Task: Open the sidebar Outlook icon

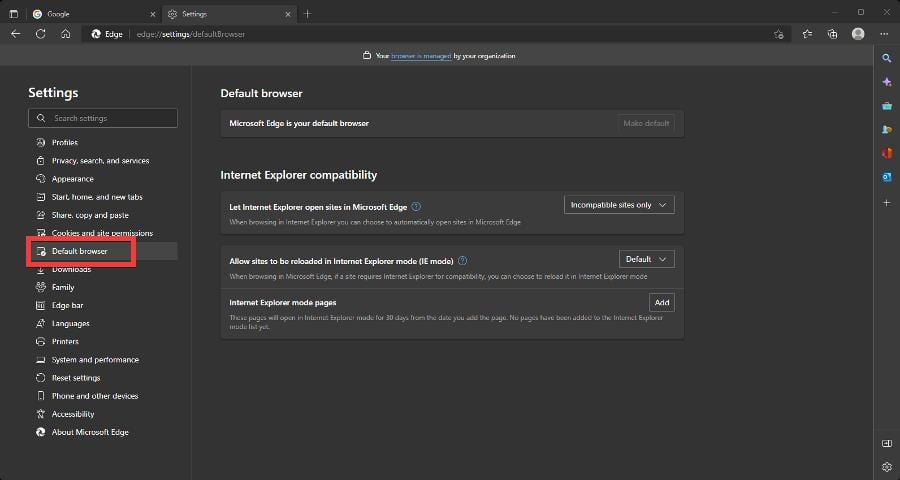Action: coord(887,177)
